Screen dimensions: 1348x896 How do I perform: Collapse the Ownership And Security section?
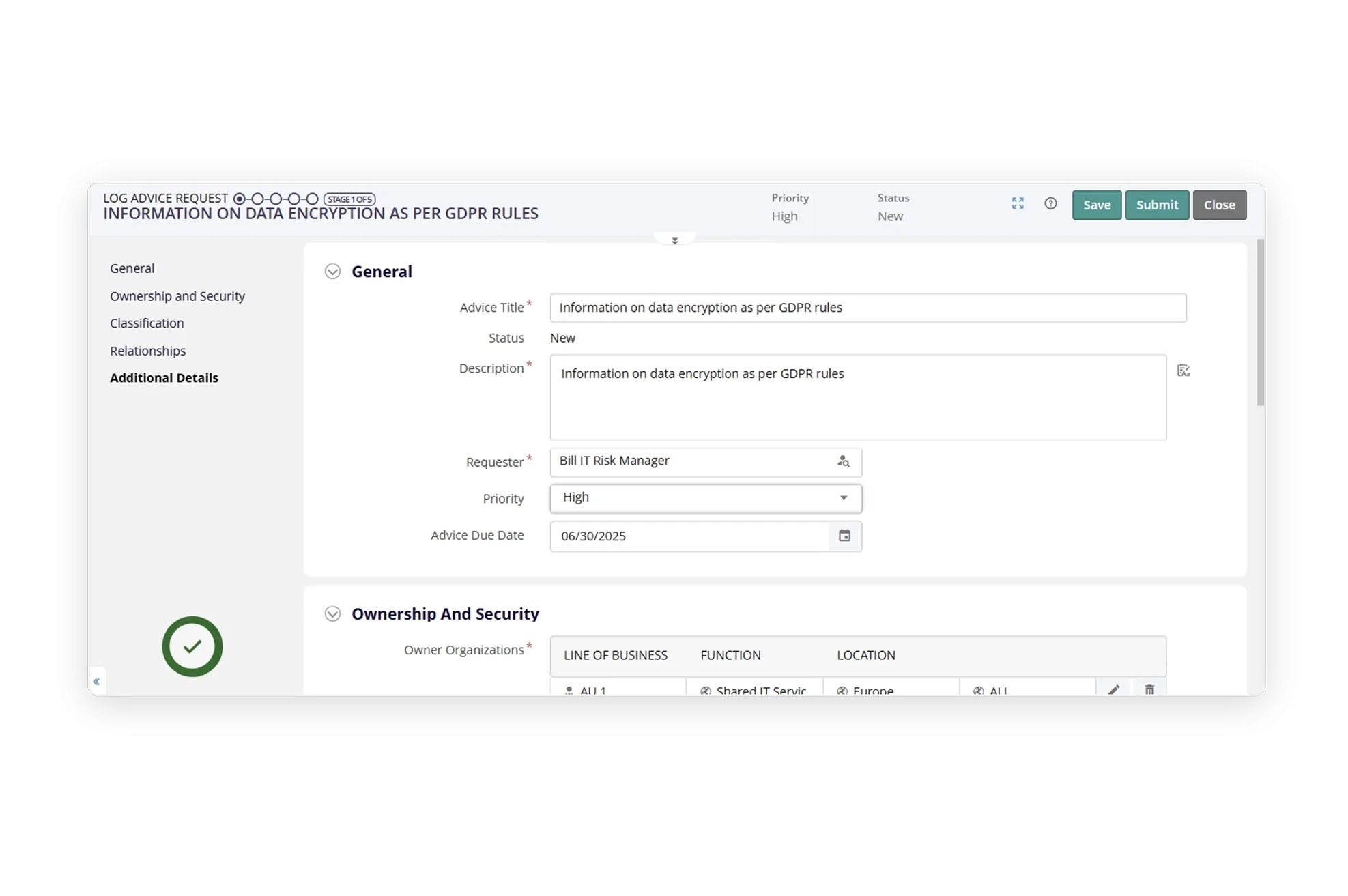[332, 613]
